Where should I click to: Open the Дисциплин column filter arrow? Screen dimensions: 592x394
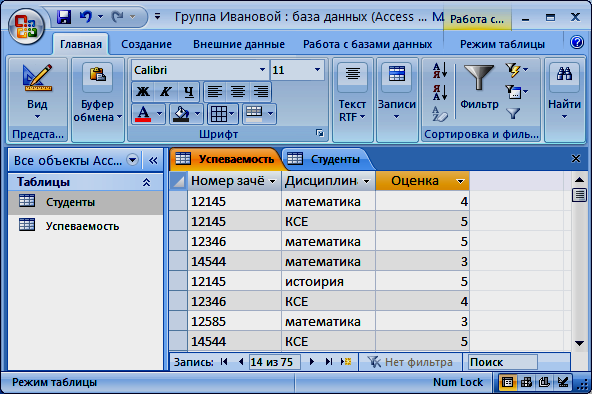coord(366,182)
